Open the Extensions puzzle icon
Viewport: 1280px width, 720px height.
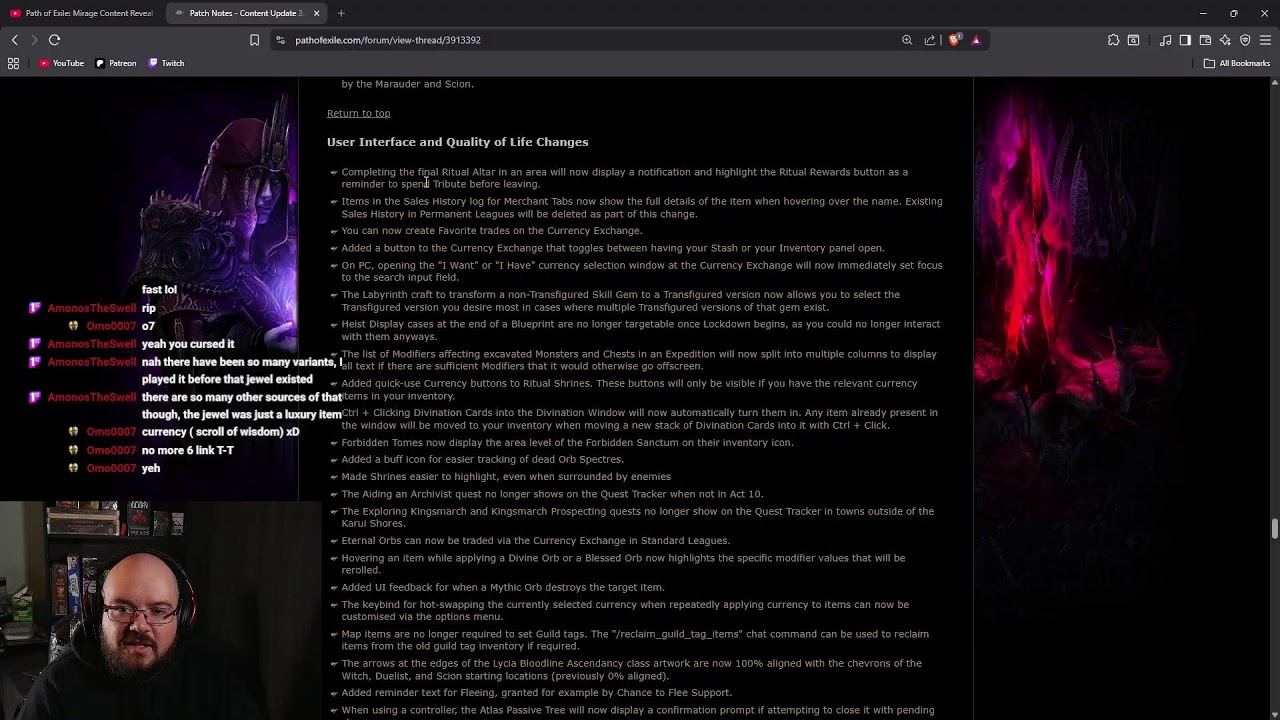[x=1113, y=40]
